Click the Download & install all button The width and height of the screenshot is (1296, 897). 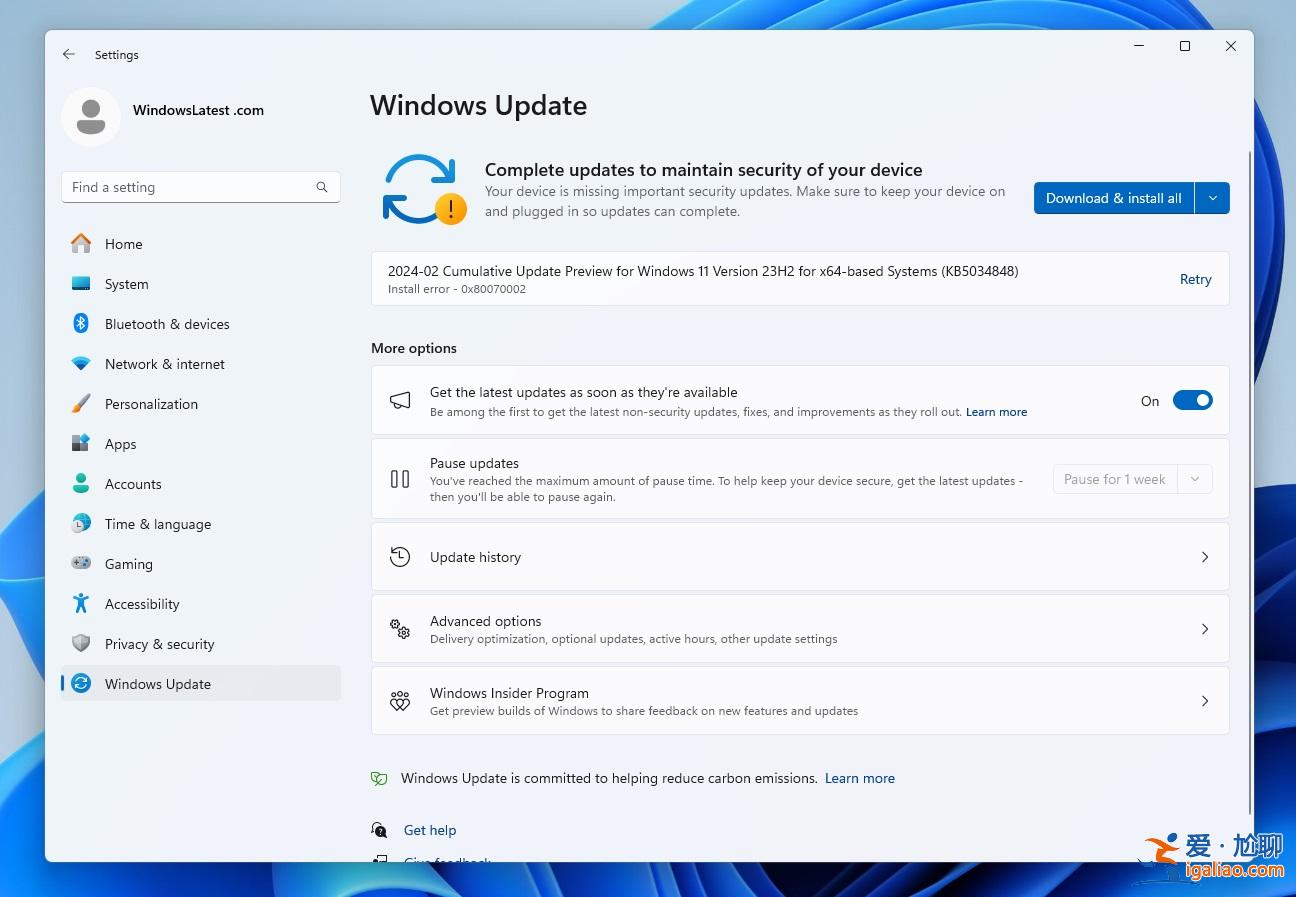pos(1113,198)
